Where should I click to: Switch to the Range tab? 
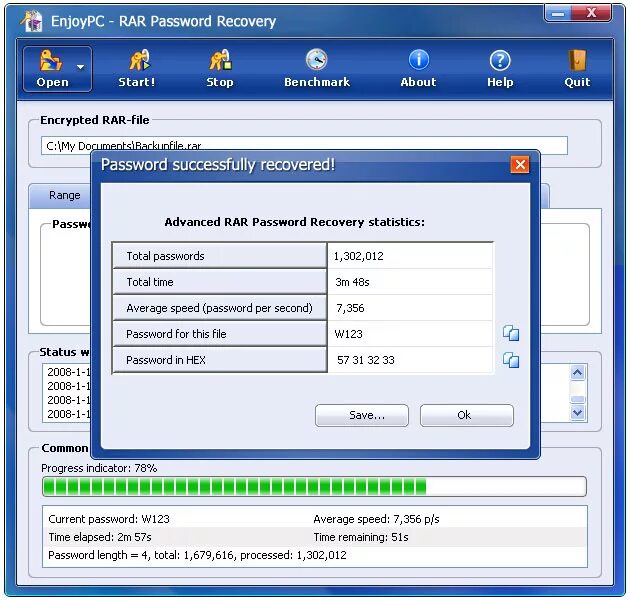pos(64,195)
